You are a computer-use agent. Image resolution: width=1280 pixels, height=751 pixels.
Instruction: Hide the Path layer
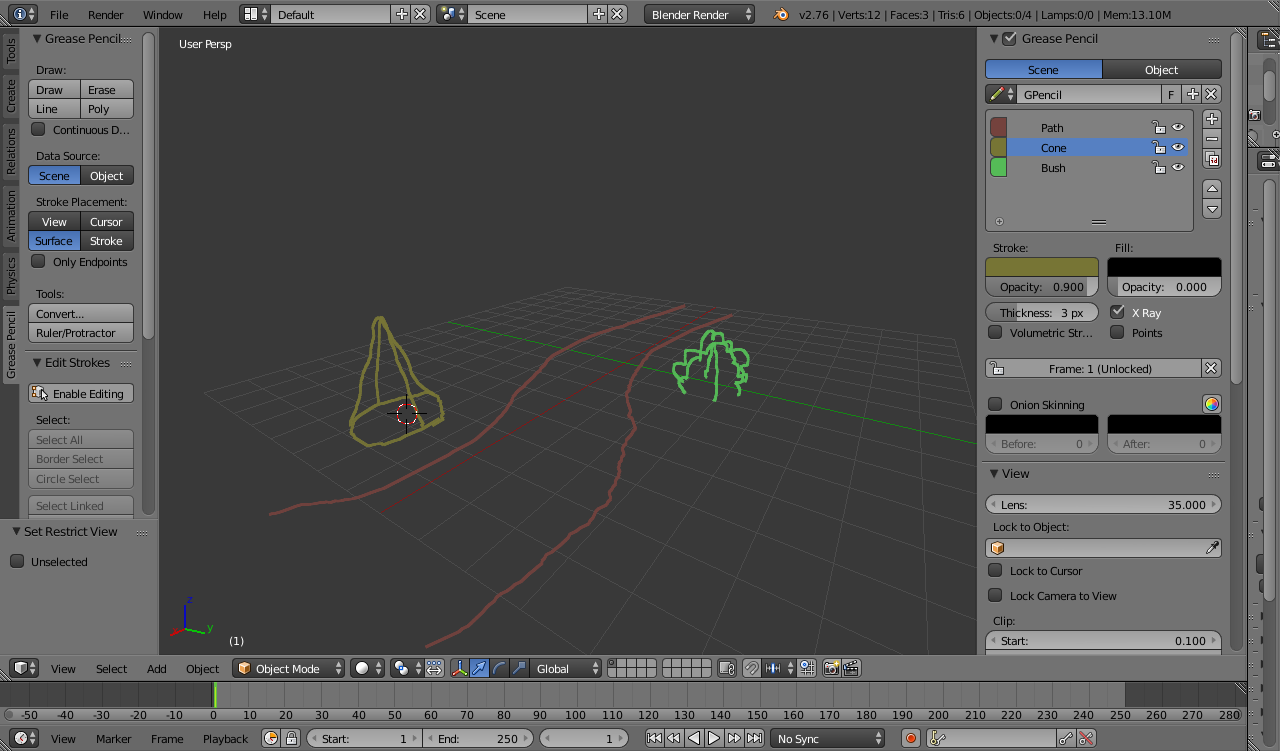coord(1178,127)
